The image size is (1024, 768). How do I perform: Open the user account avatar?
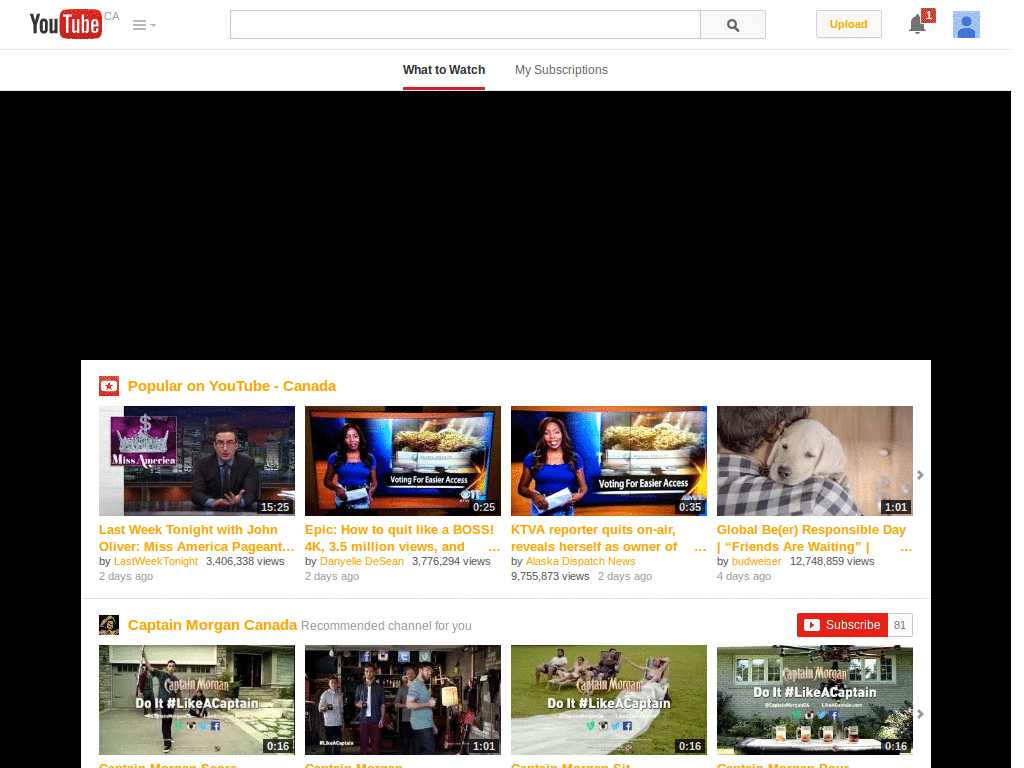pos(965,25)
